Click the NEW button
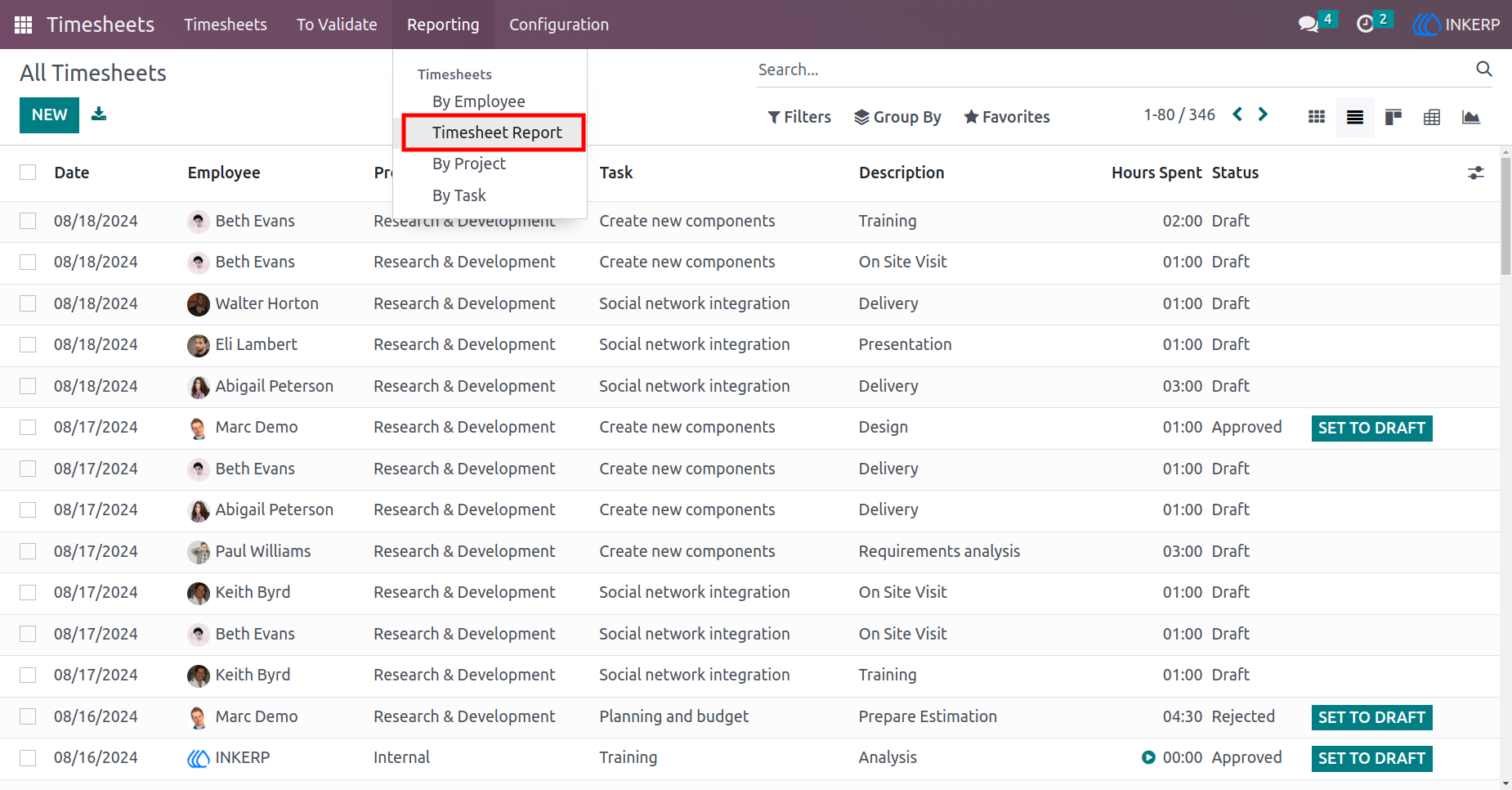 pyautogui.click(x=49, y=115)
